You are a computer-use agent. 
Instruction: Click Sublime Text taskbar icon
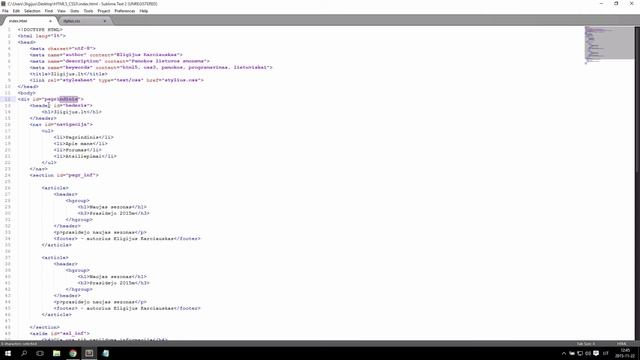coord(89,353)
